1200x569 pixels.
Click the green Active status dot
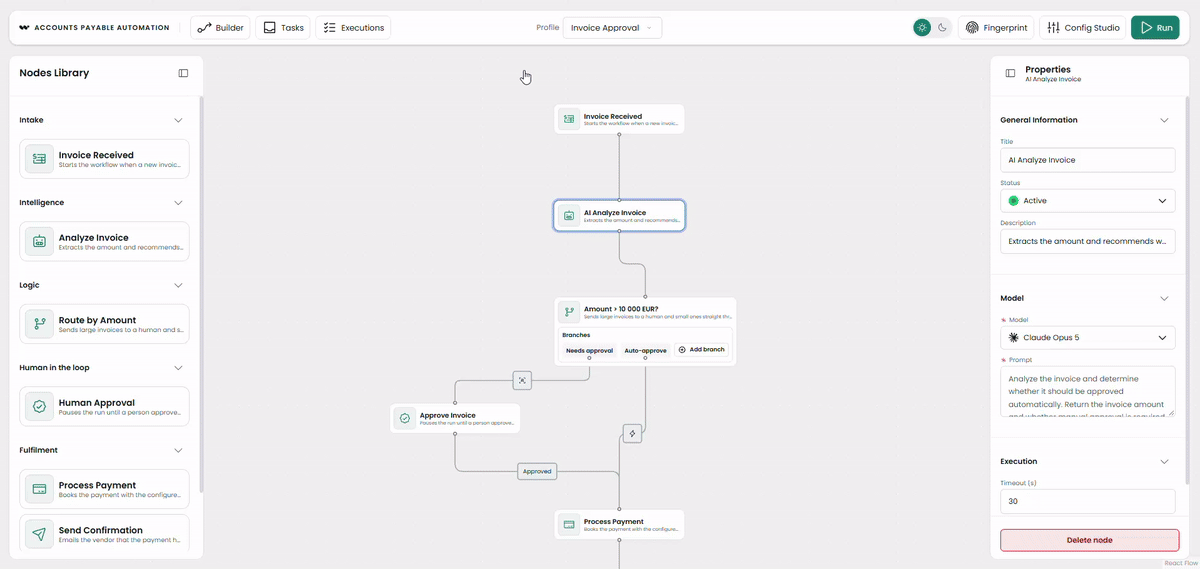click(x=1013, y=201)
